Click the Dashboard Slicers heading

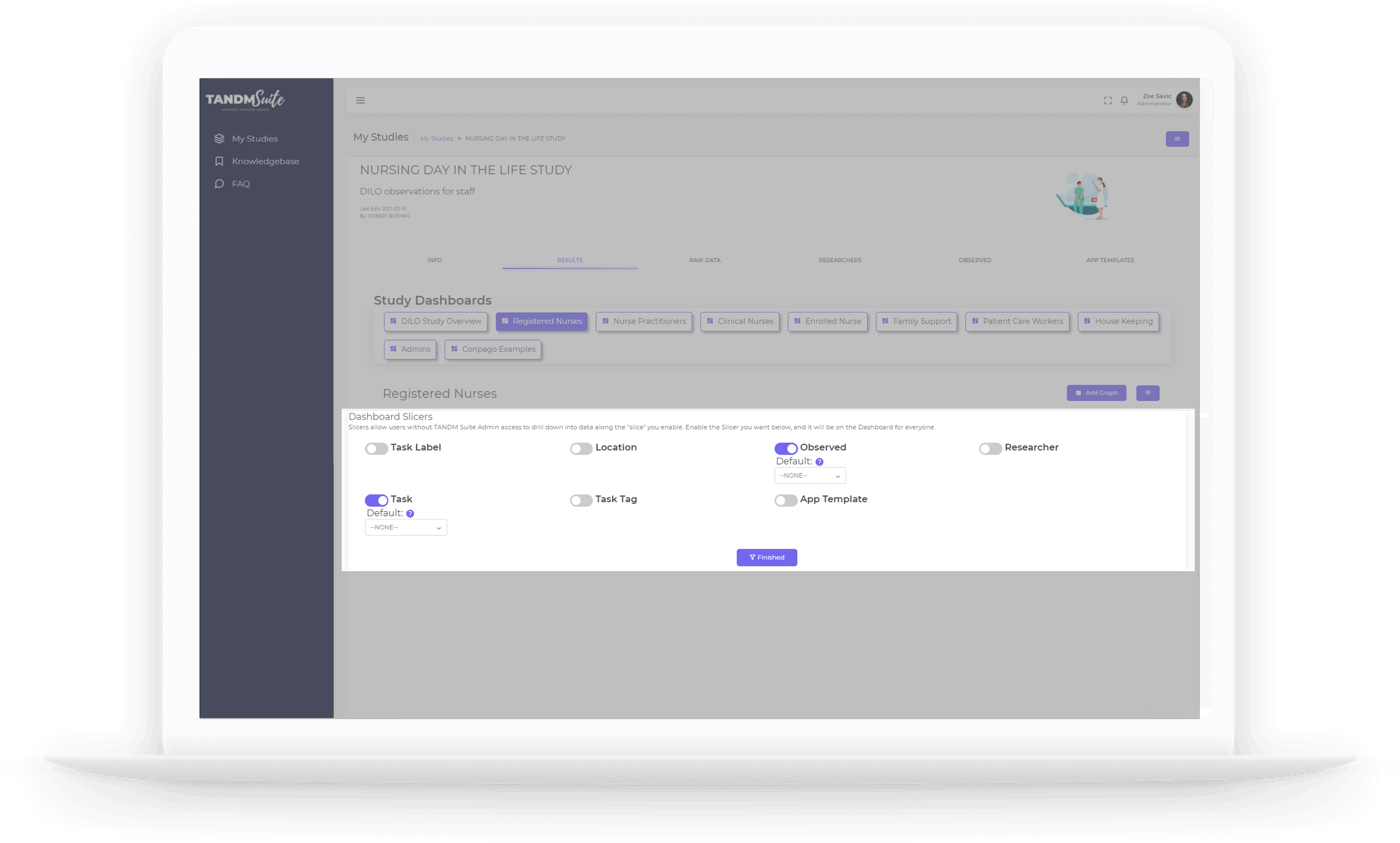pos(390,417)
